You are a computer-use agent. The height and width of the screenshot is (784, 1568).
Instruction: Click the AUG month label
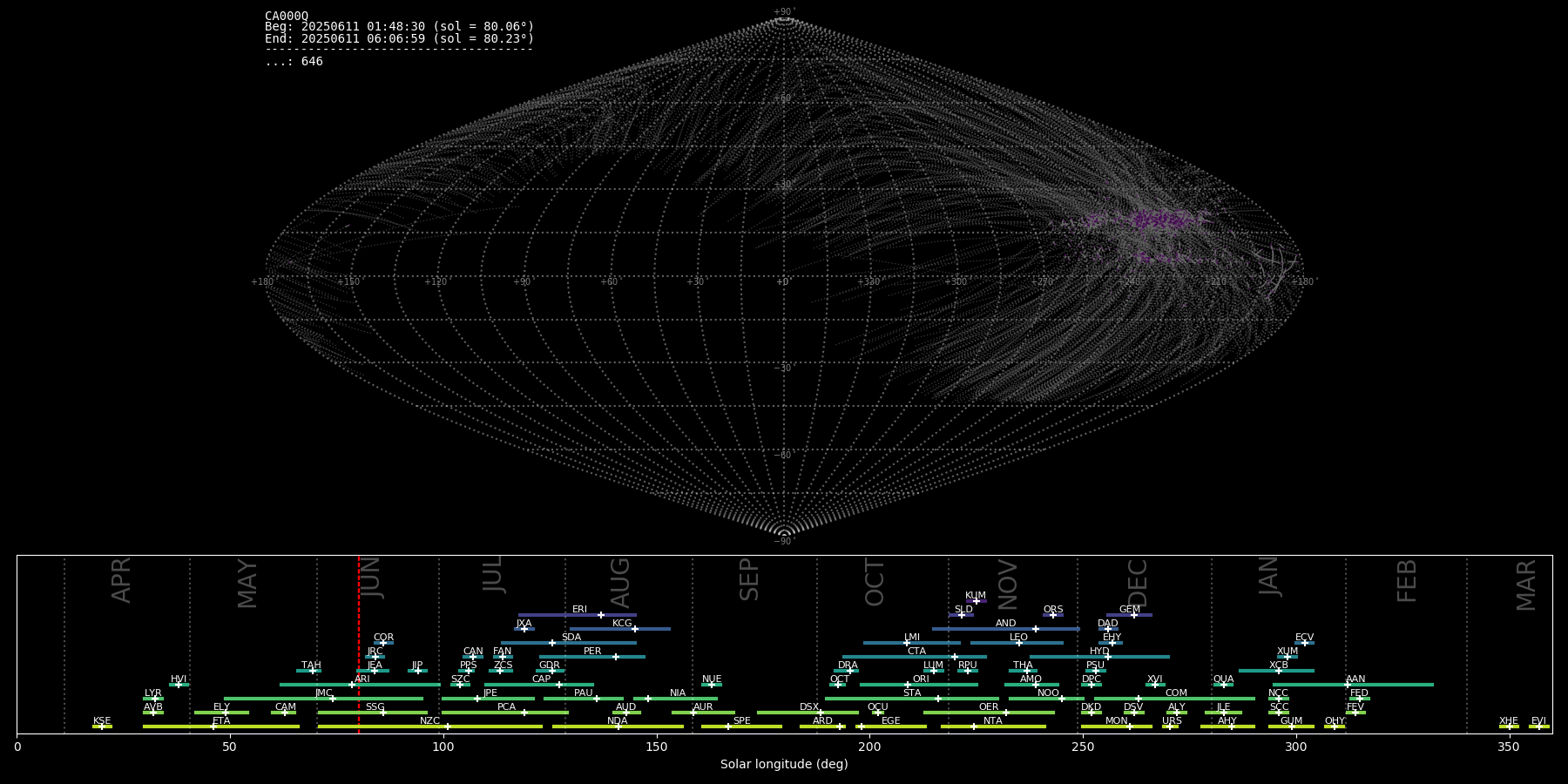[620, 583]
